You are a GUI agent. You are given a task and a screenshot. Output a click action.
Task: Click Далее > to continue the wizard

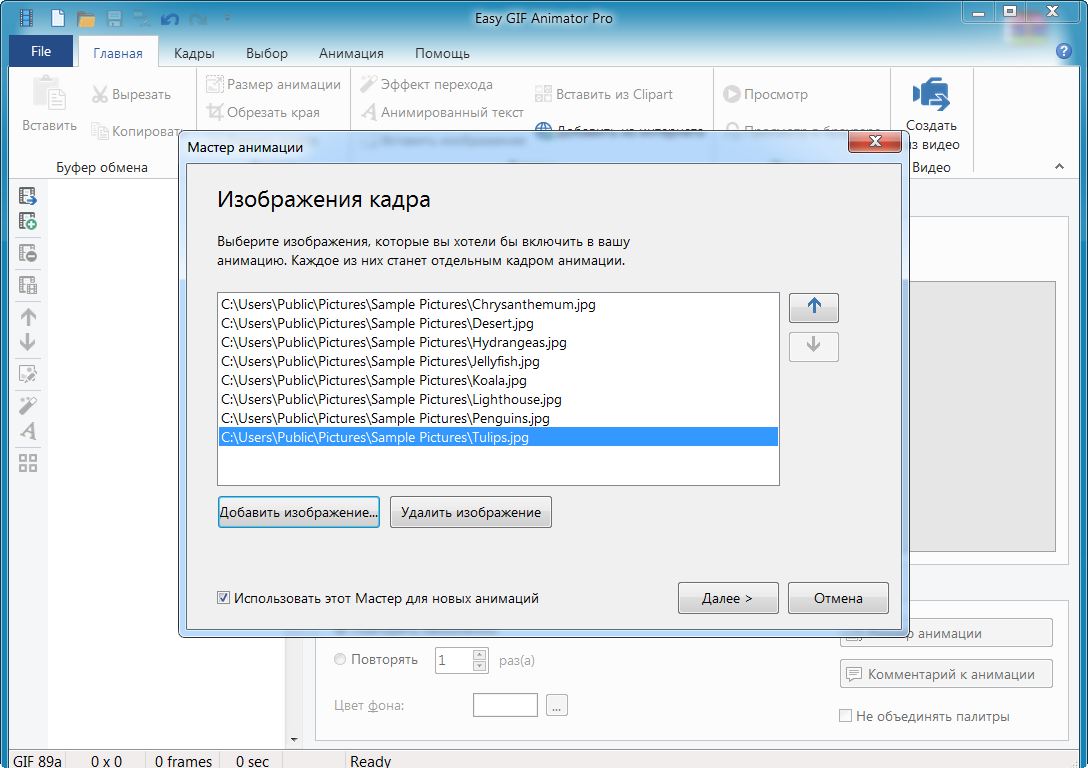[x=728, y=598]
